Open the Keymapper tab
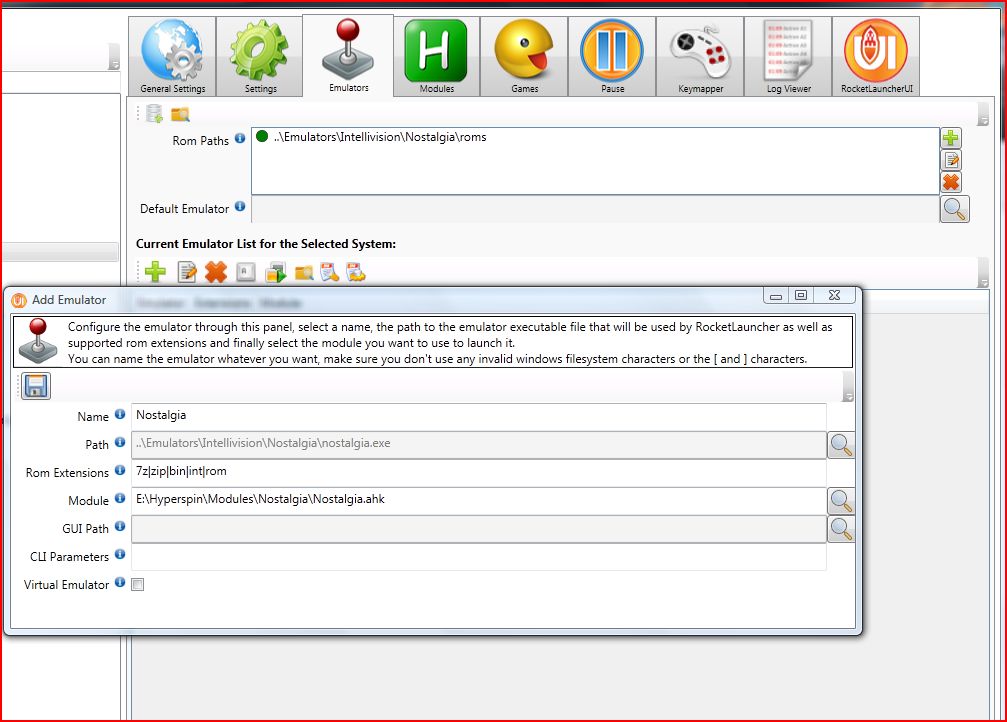Viewport: 1007px width, 722px height. point(699,57)
